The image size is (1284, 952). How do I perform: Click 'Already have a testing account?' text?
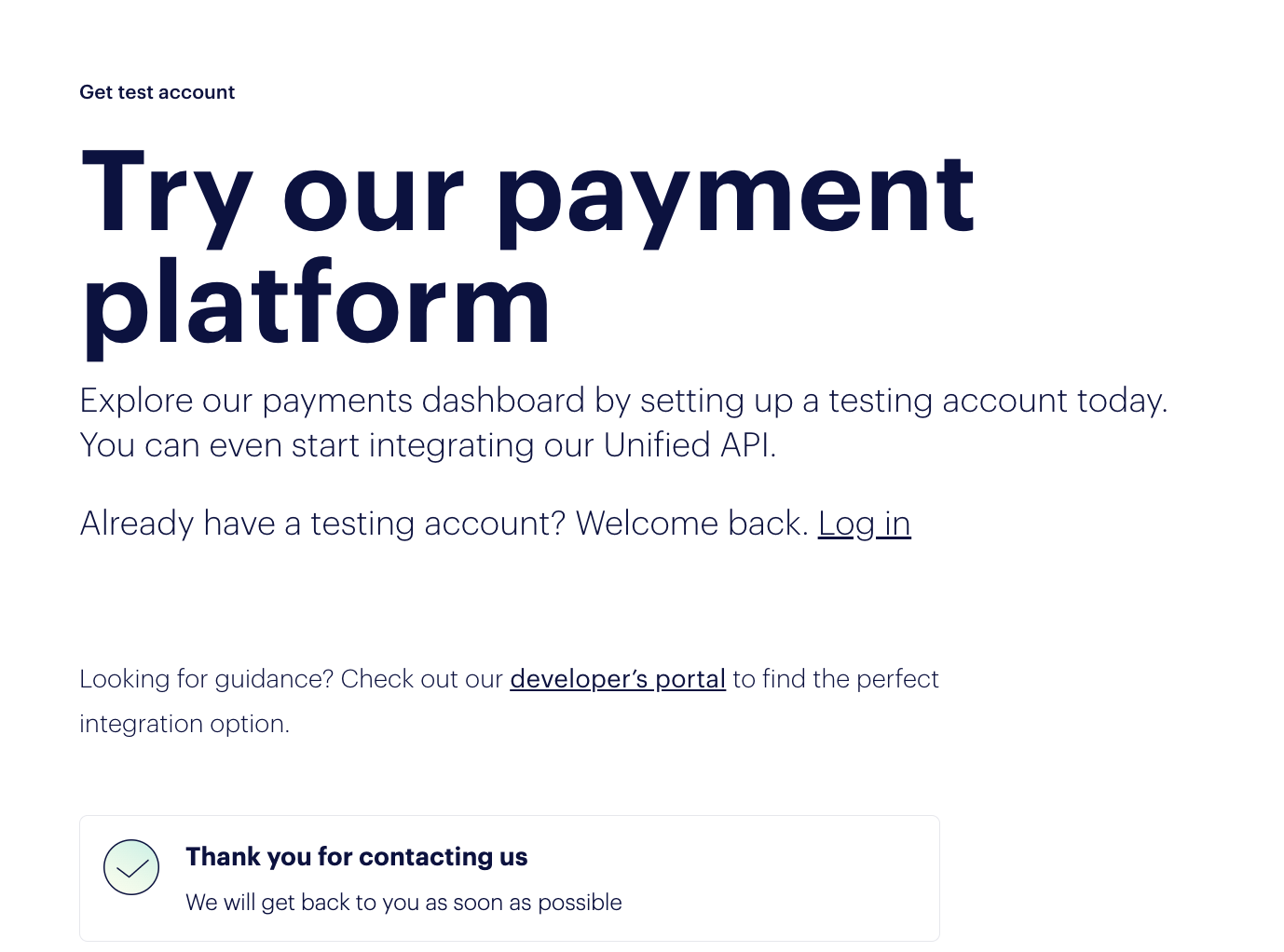pyautogui.click(x=322, y=524)
